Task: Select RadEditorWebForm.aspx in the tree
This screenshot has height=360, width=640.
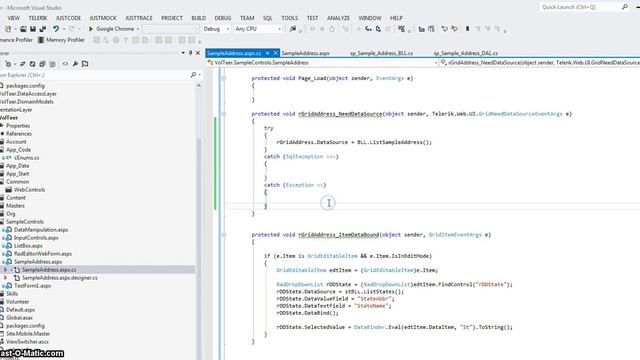Action: 42,254
